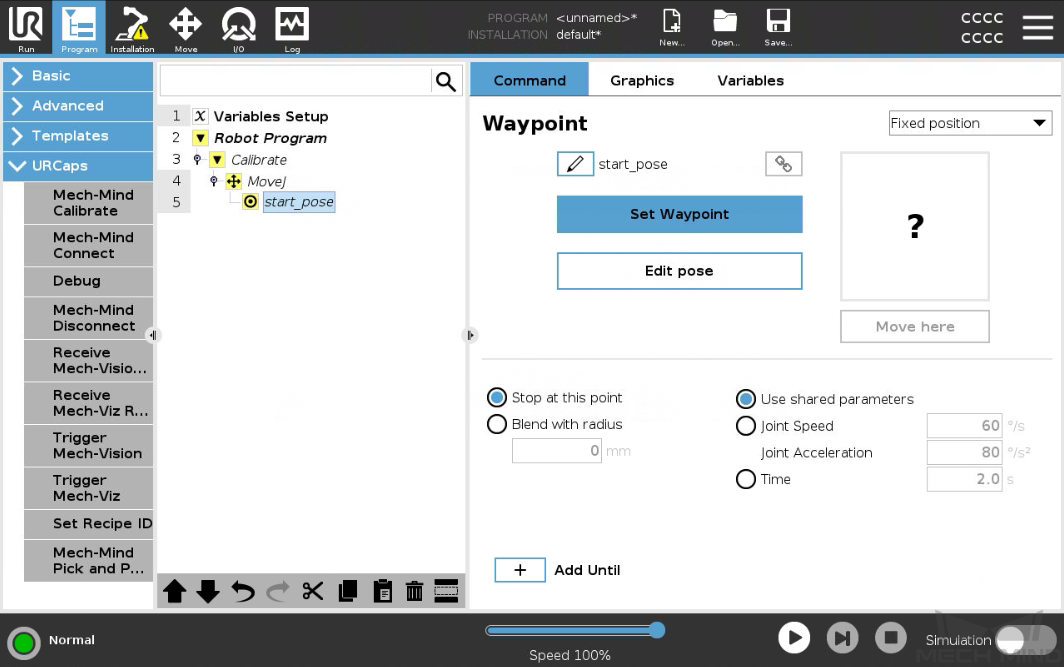Switch to the Variables tab
Screen dimensions: 1064x667
tap(749, 80)
